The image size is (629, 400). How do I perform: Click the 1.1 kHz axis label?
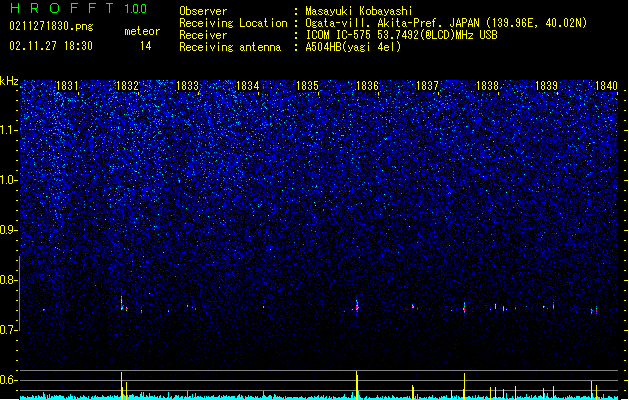pos(8,130)
